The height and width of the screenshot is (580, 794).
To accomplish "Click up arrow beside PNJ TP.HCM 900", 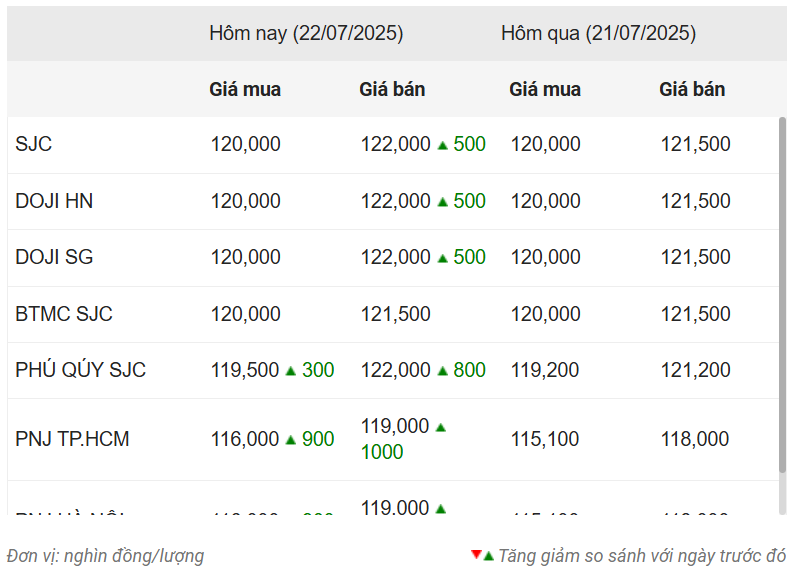I will tap(291, 440).
